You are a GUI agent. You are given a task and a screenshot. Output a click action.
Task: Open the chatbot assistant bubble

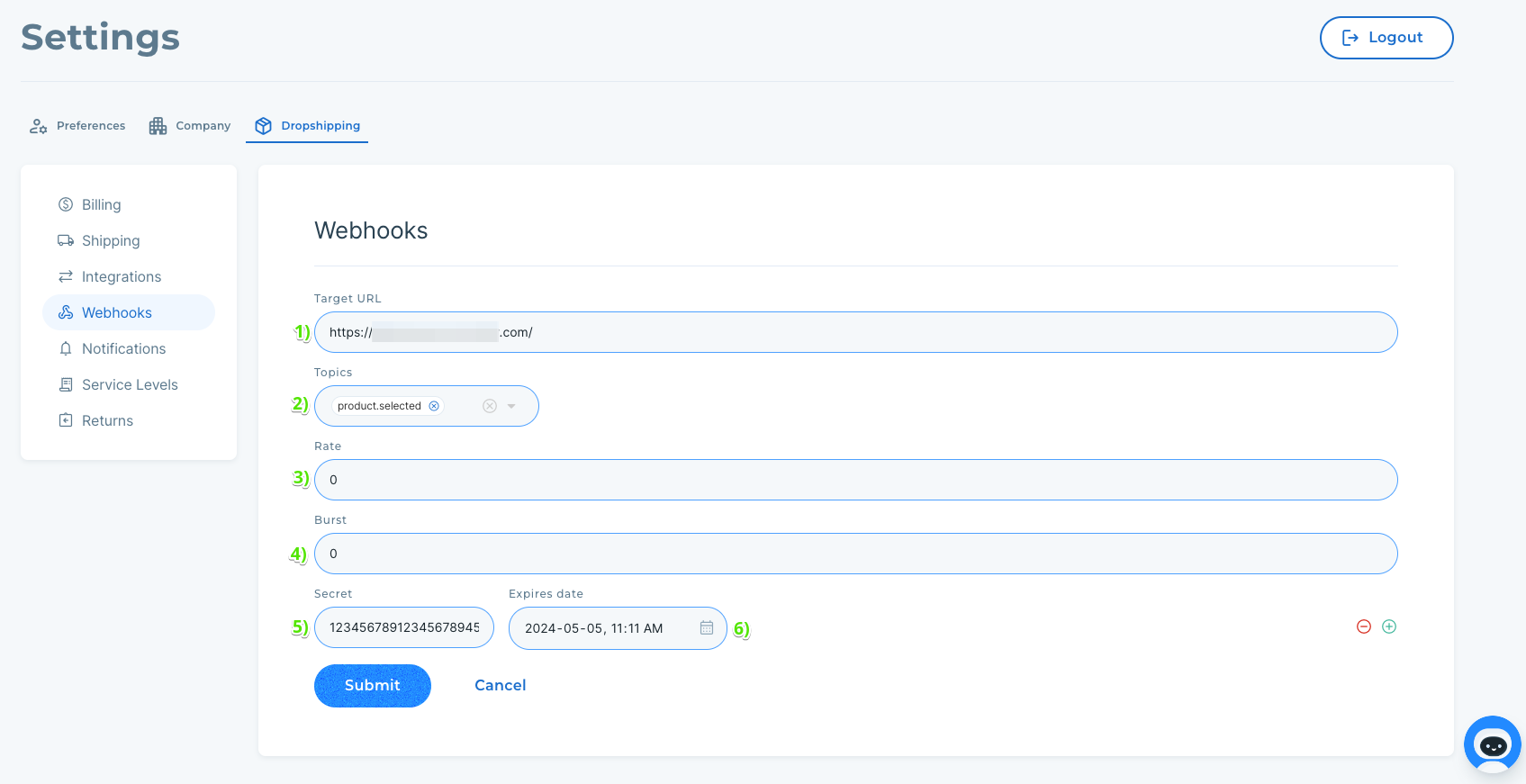click(x=1492, y=744)
